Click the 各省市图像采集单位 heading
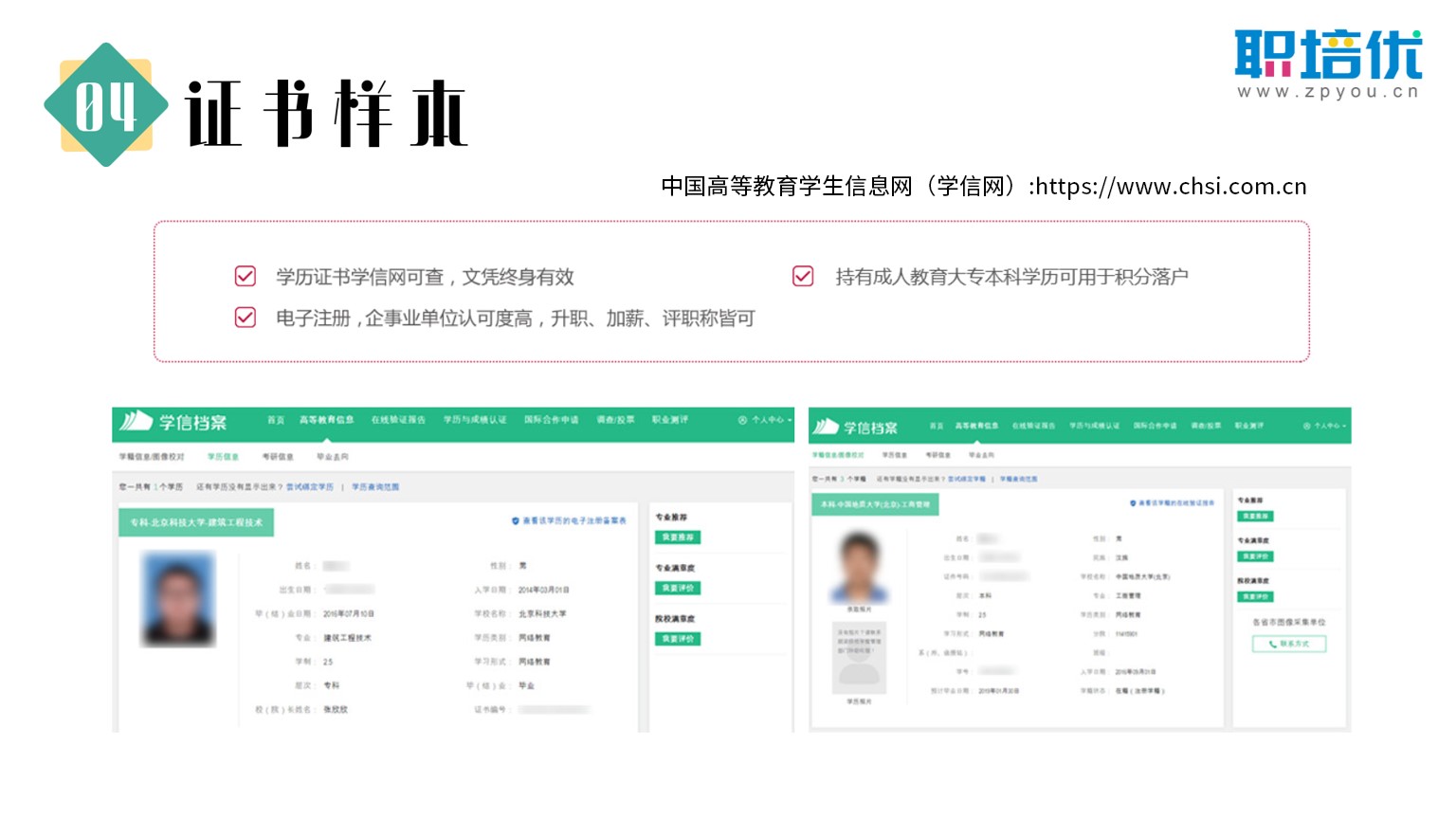The width and height of the screenshot is (1456, 819). pos(1289,623)
